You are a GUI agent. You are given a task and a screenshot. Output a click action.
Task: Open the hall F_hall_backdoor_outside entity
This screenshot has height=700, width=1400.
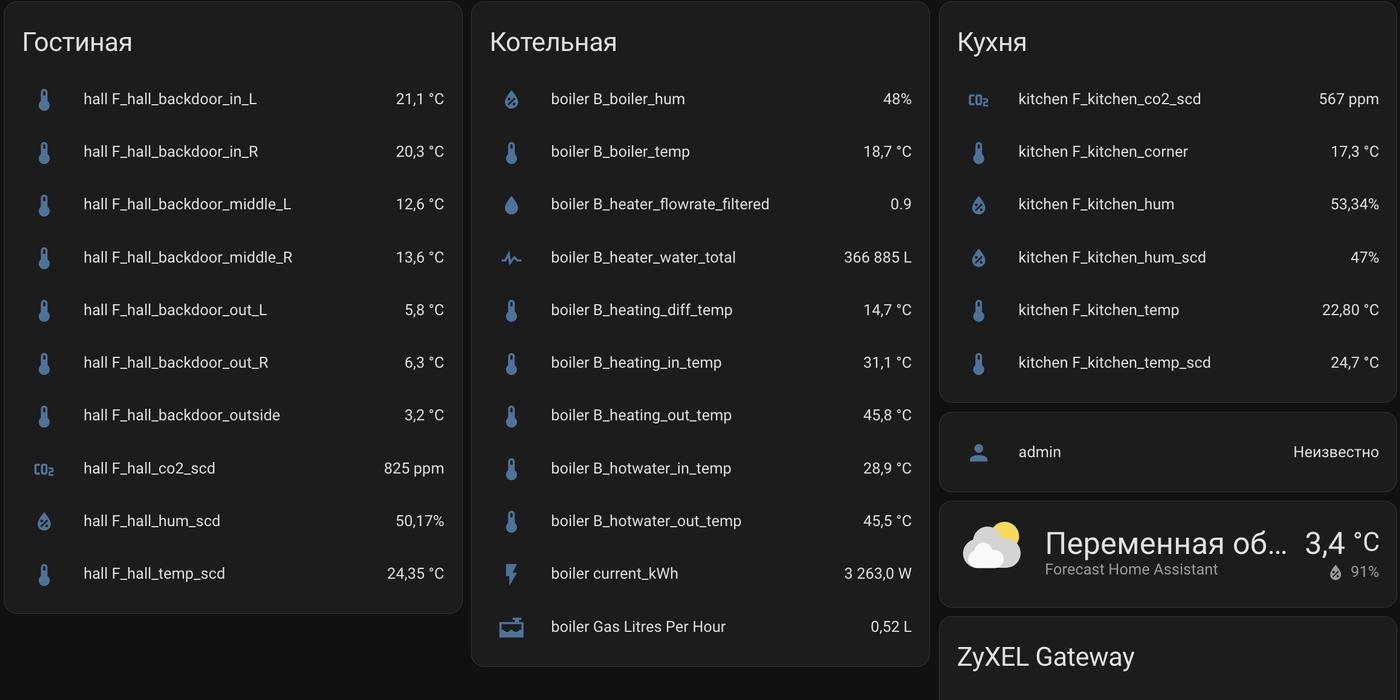click(182, 415)
